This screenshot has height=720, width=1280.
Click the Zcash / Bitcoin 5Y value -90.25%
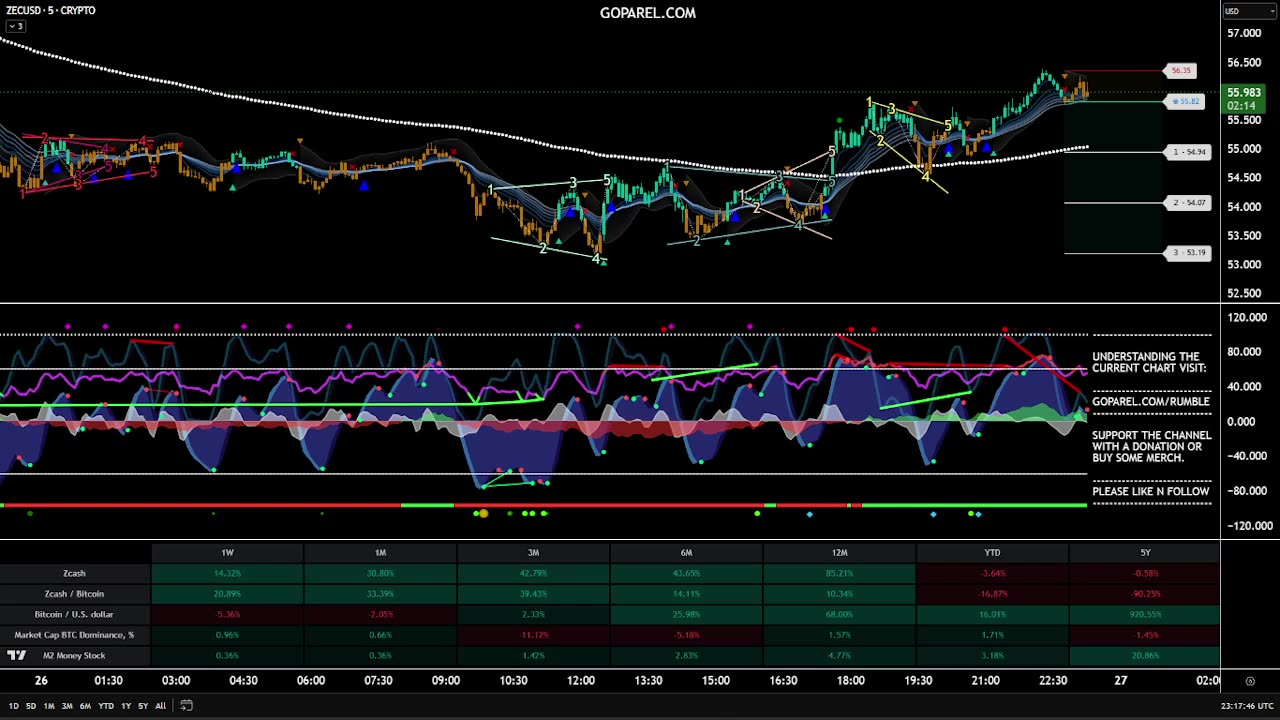click(1145, 594)
